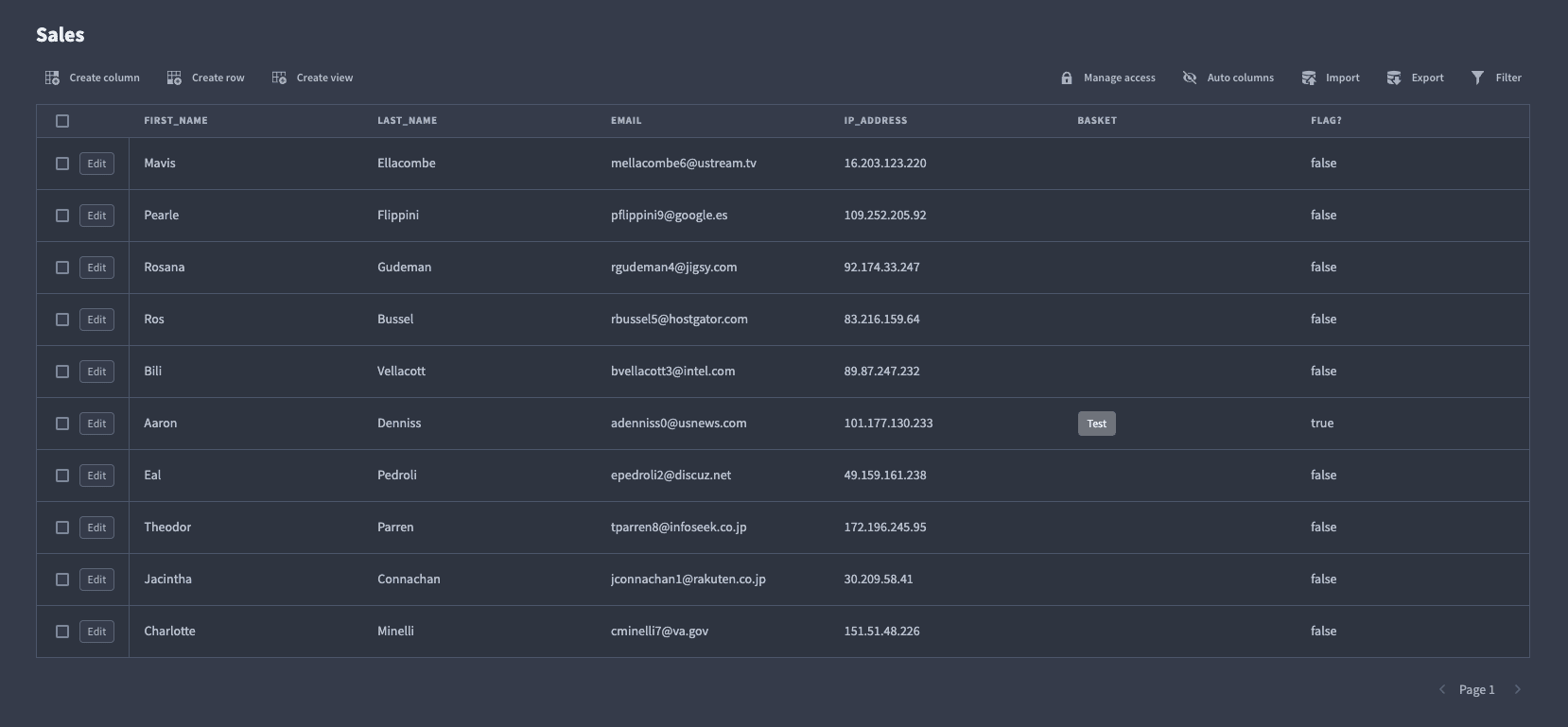Open LAST_NAME column header
1568x727 pixels.
(407, 121)
